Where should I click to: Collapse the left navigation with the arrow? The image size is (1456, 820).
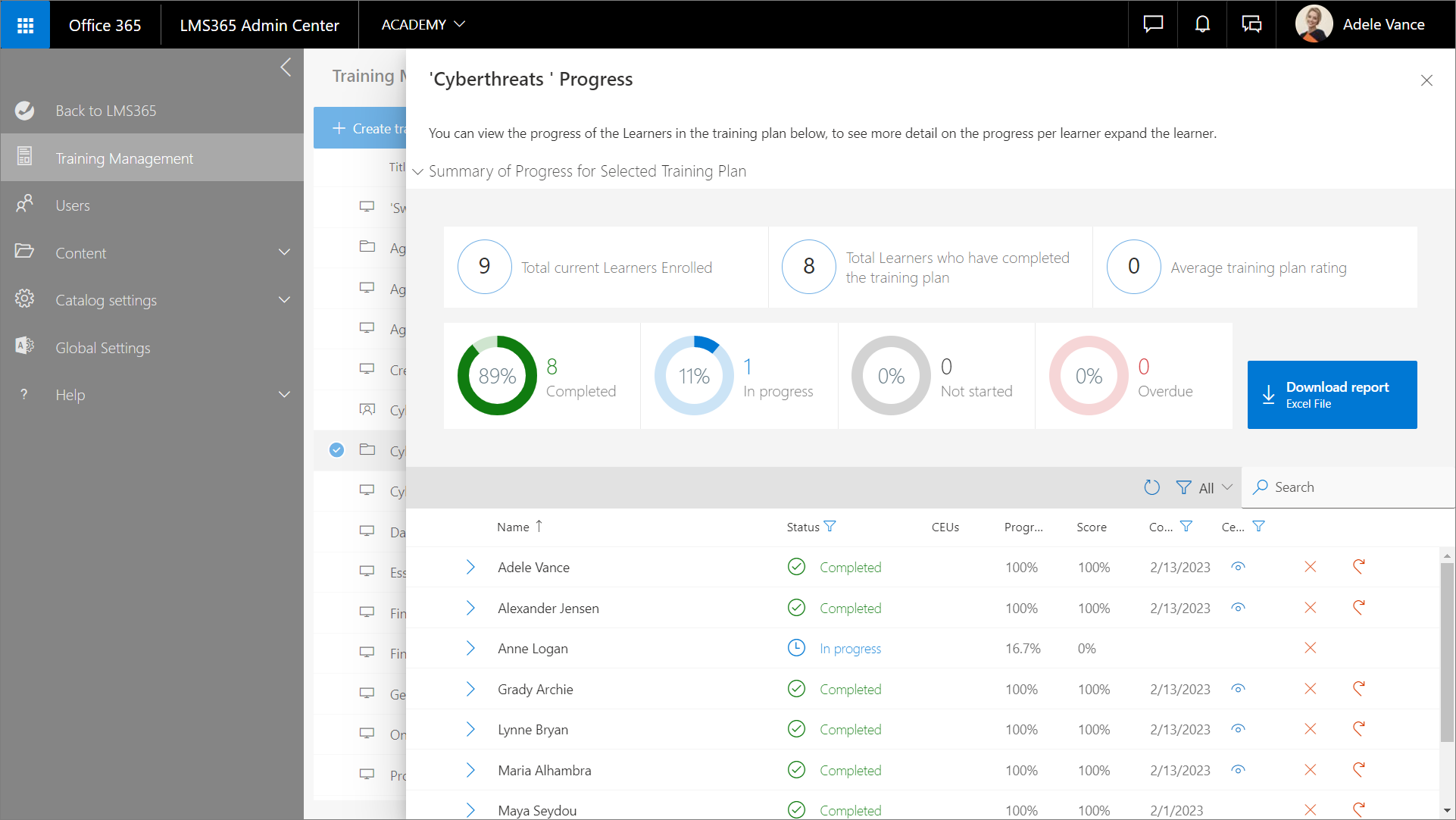[x=286, y=67]
